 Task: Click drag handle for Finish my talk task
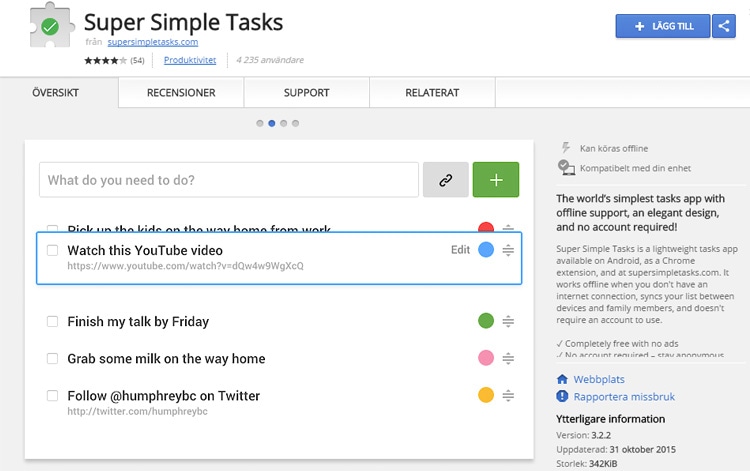click(x=508, y=321)
